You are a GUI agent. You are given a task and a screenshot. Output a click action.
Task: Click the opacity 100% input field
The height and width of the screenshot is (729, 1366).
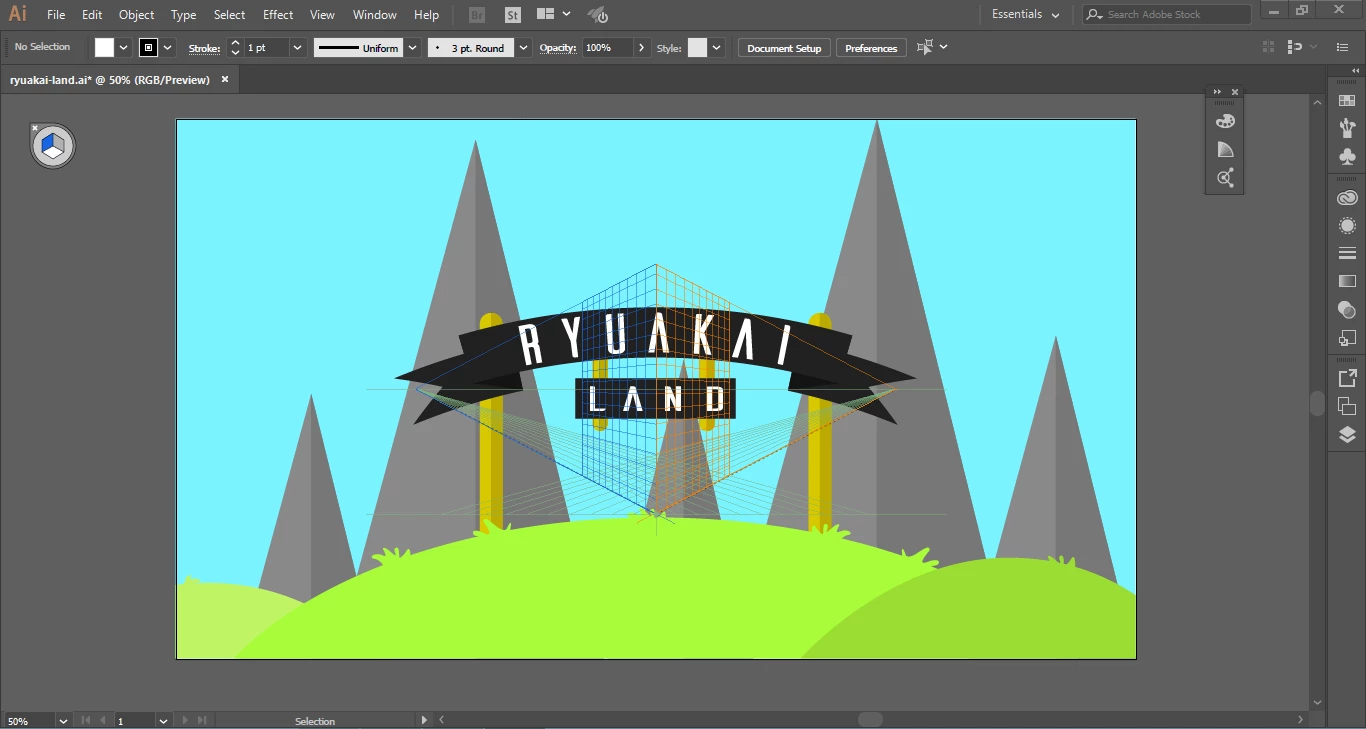(608, 48)
